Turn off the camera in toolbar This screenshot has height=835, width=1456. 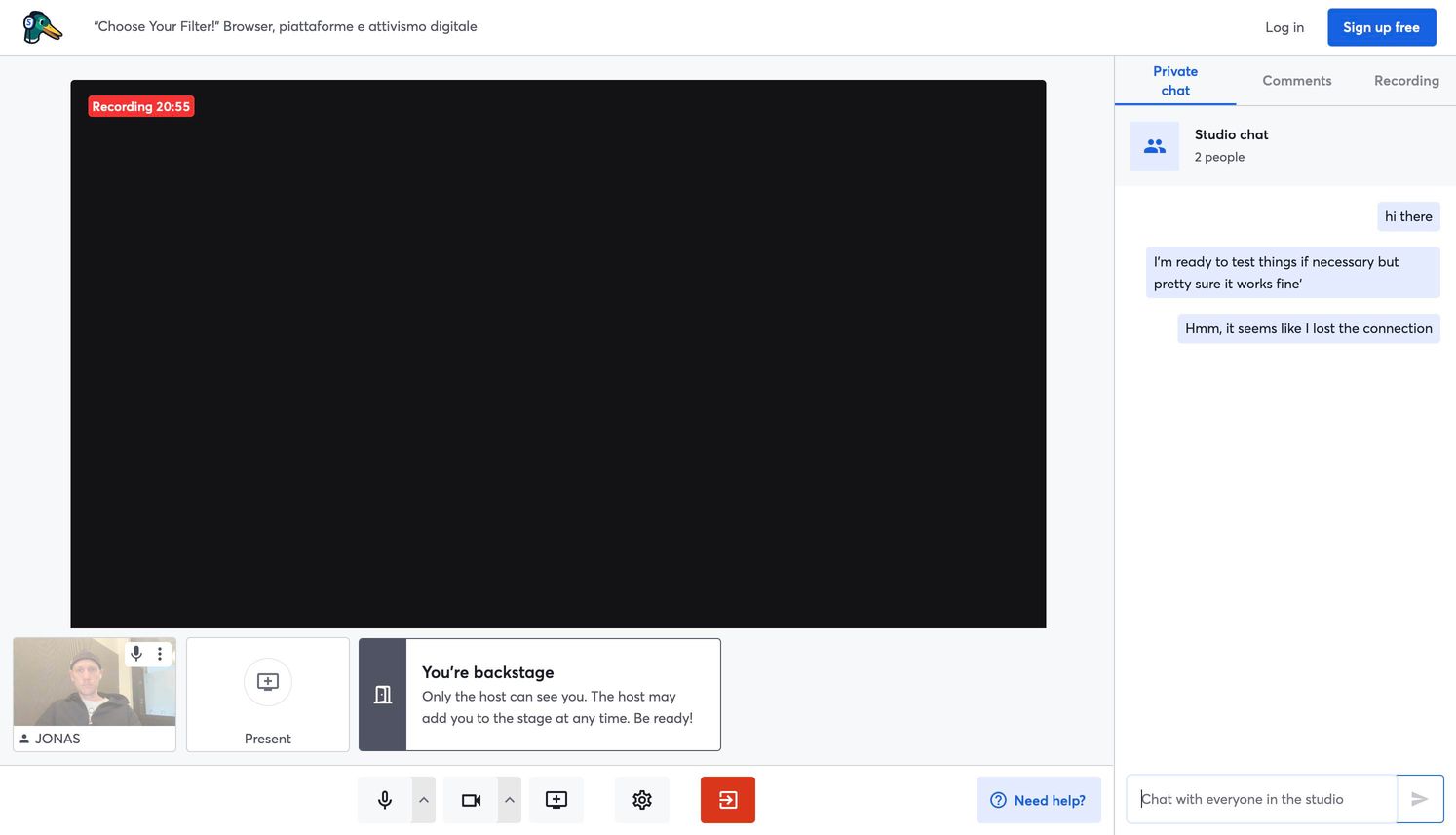tap(471, 800)
